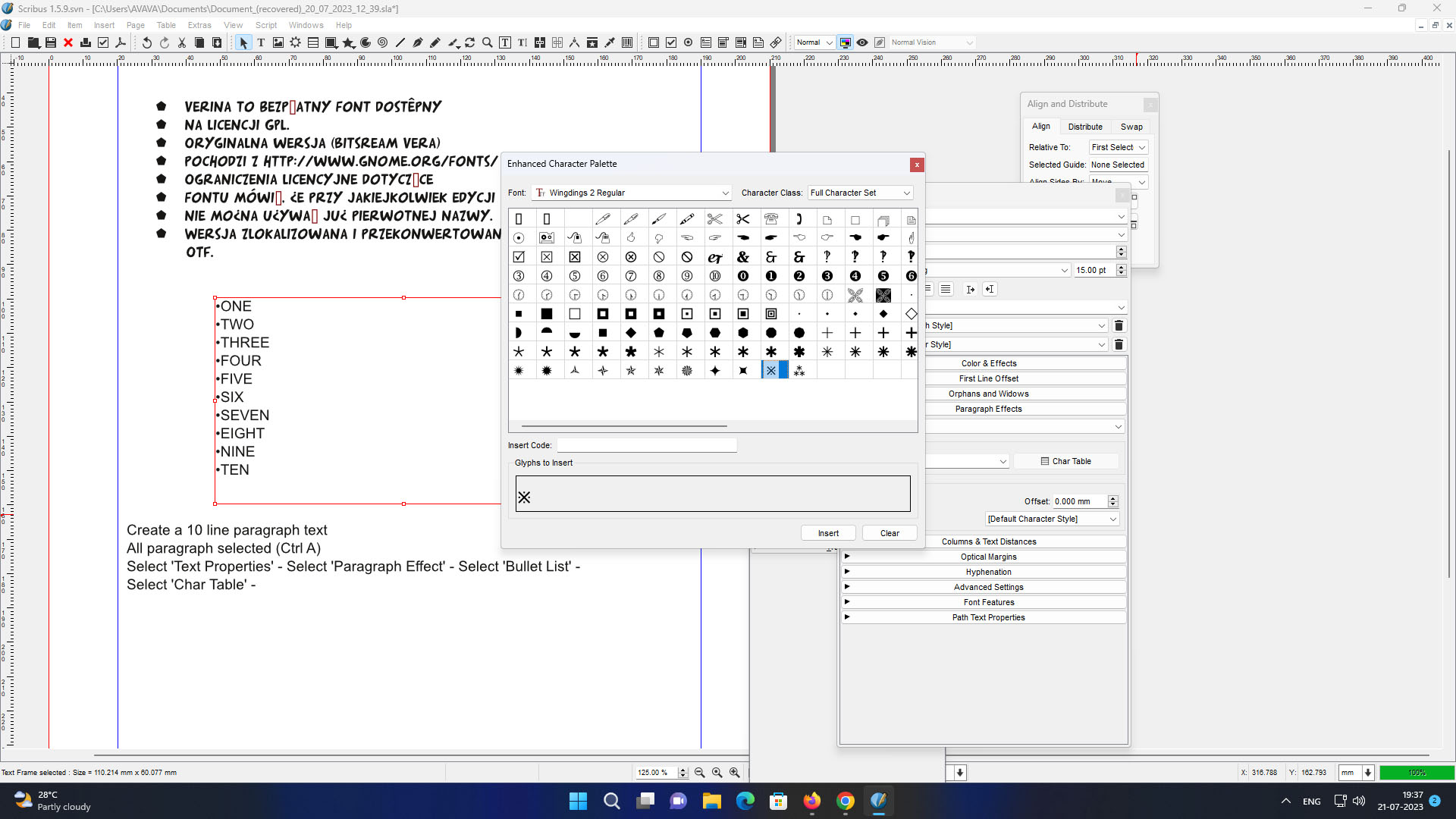Click the Insert button in palette

[828, 533]
